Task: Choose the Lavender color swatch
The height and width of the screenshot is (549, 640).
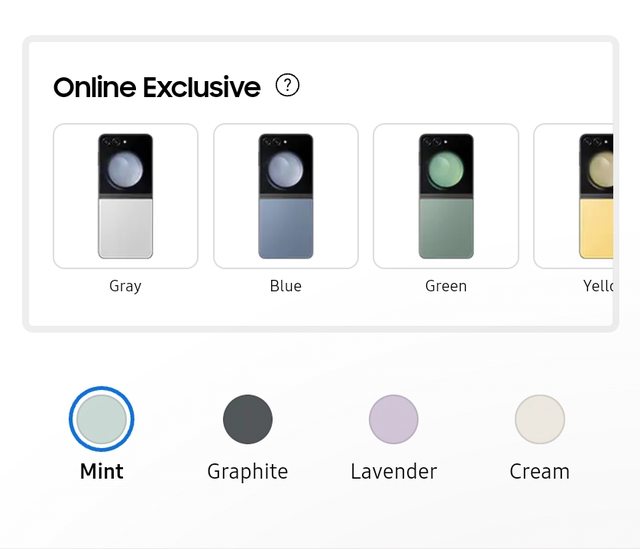Action: point(393,419)
